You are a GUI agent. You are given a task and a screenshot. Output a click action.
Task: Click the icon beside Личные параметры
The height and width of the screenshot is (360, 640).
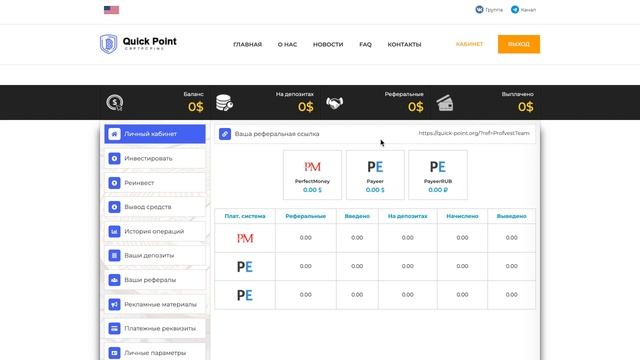click(114, 353)
